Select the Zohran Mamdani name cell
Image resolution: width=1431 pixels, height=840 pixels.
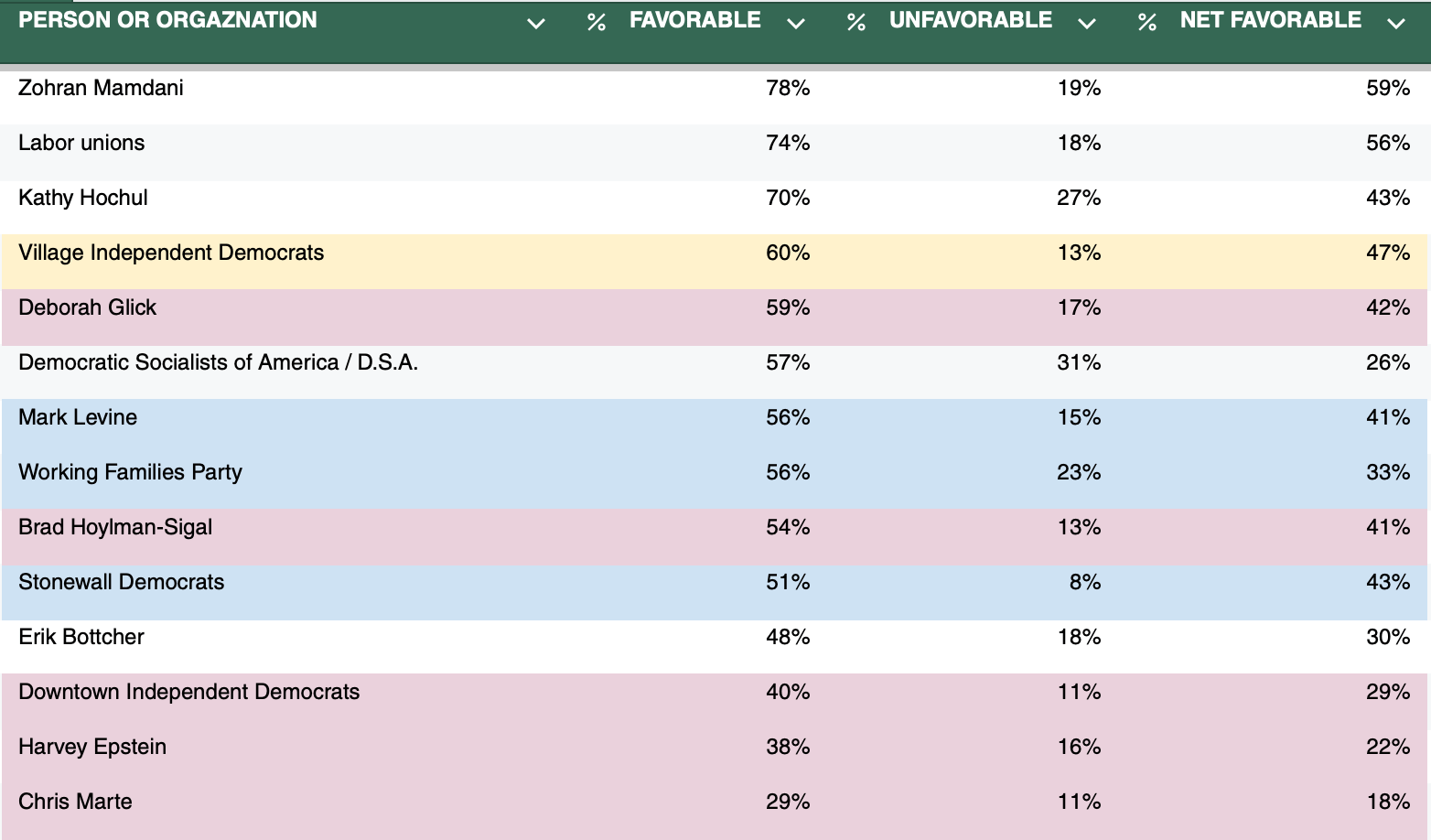coord(101,88)
